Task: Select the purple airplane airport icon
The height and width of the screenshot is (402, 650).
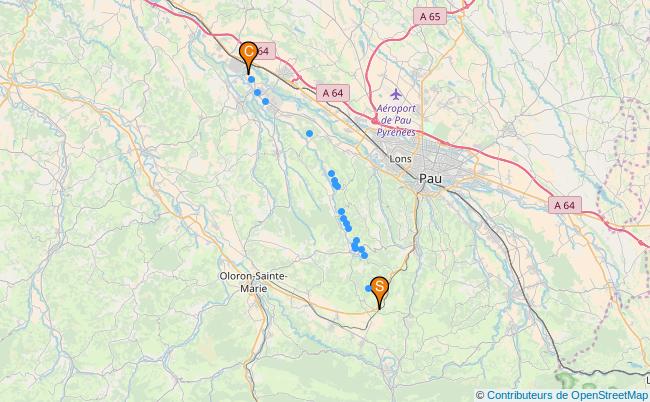Action: (x=396, y=94)
